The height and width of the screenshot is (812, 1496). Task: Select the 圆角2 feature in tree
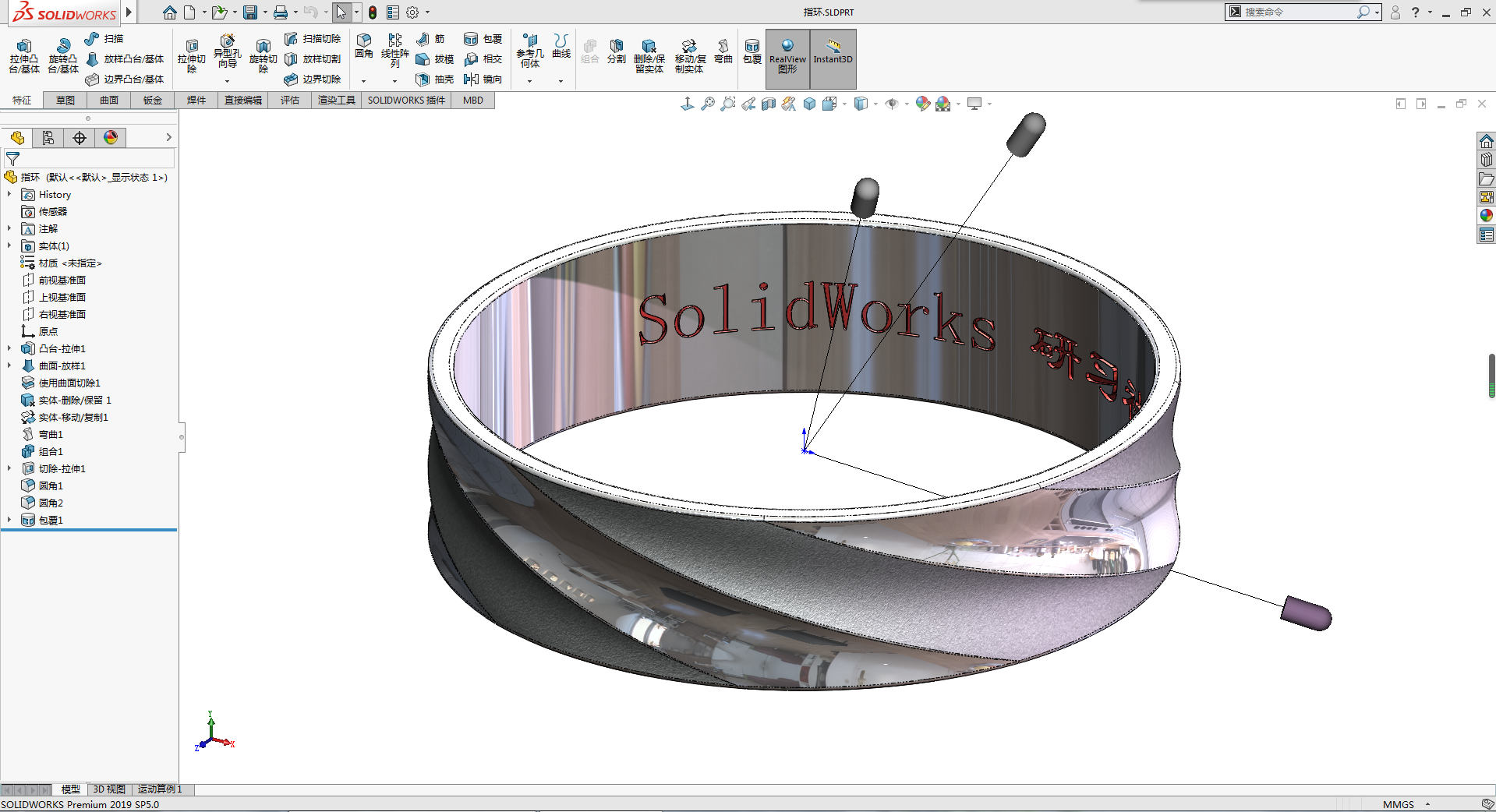(x=42, y=503)
